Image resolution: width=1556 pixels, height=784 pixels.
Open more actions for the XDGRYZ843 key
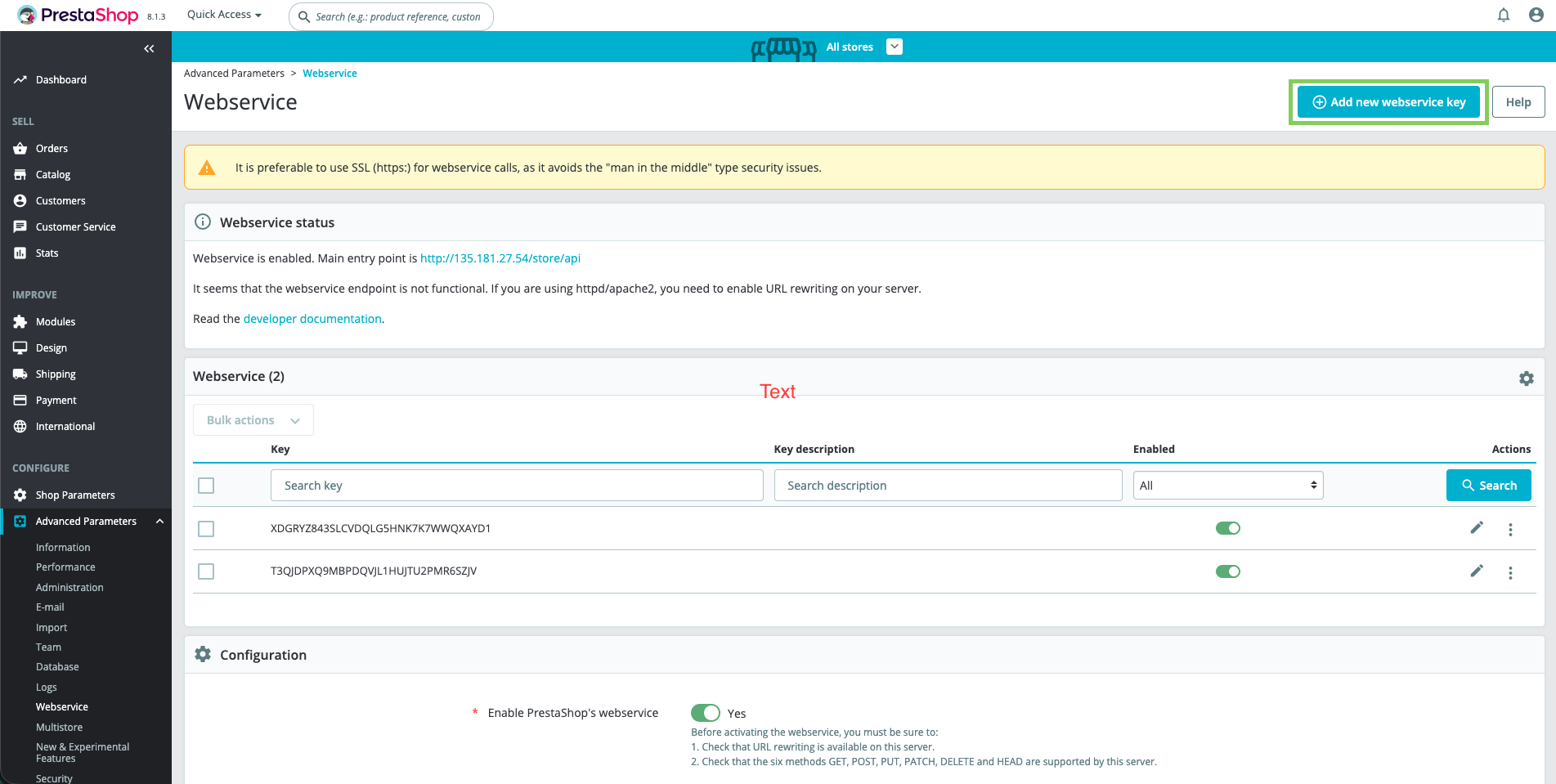(x=1510, y=530)
